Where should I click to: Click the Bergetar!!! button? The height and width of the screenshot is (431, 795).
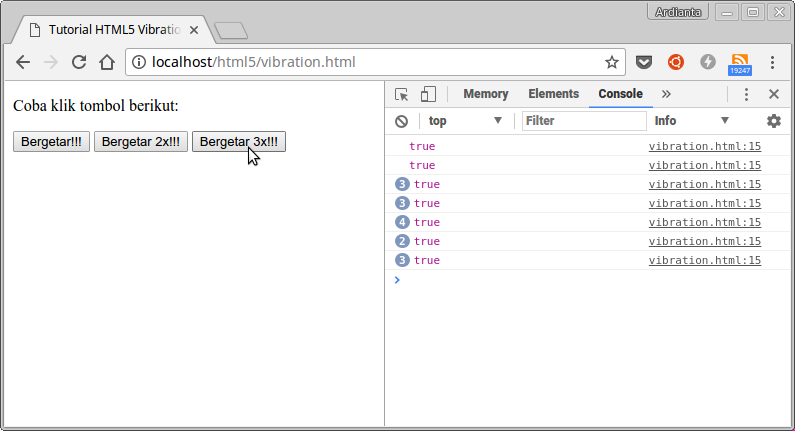pos(51,142)
